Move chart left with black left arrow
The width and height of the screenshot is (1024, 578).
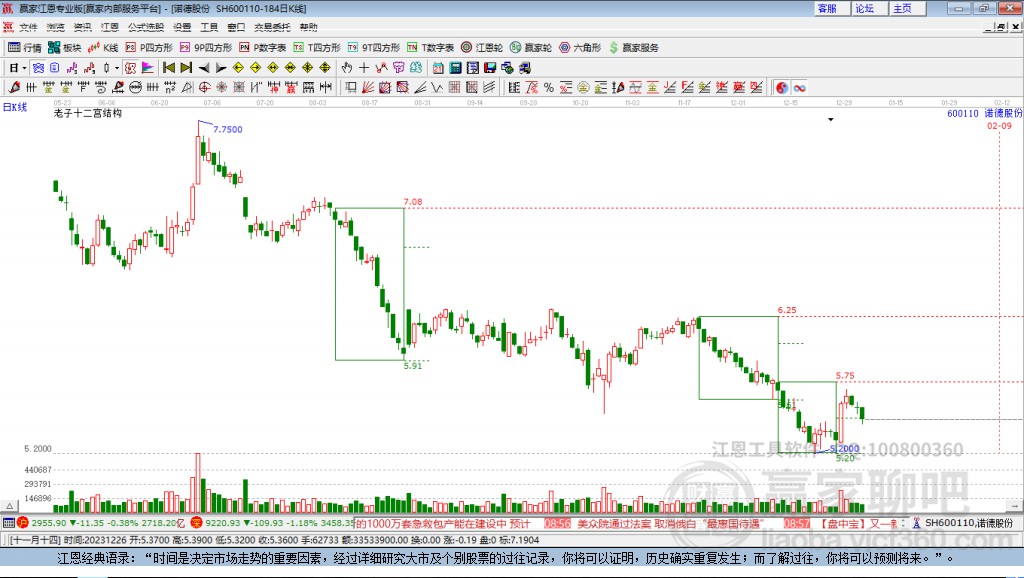coord(204,68)
